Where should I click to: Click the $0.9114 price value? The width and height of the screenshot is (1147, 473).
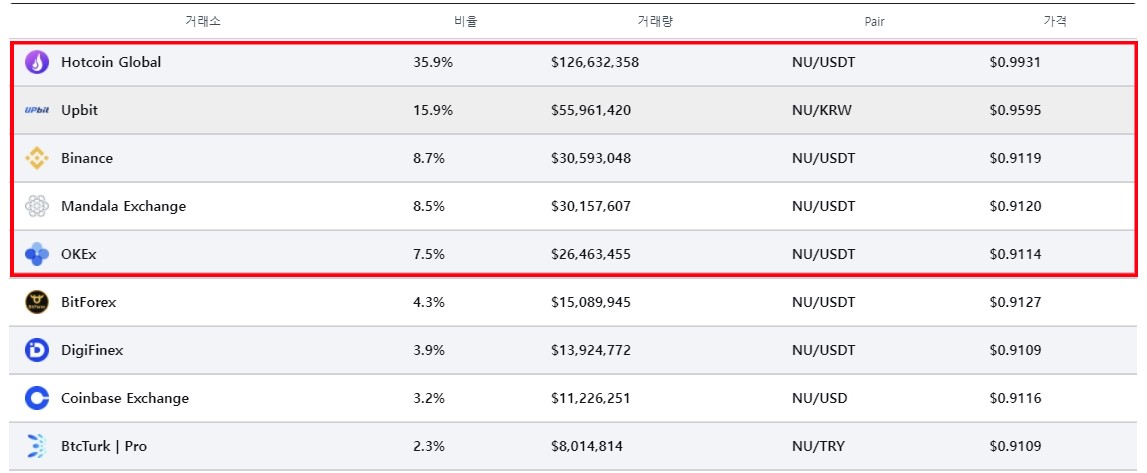coord(1015,254)
